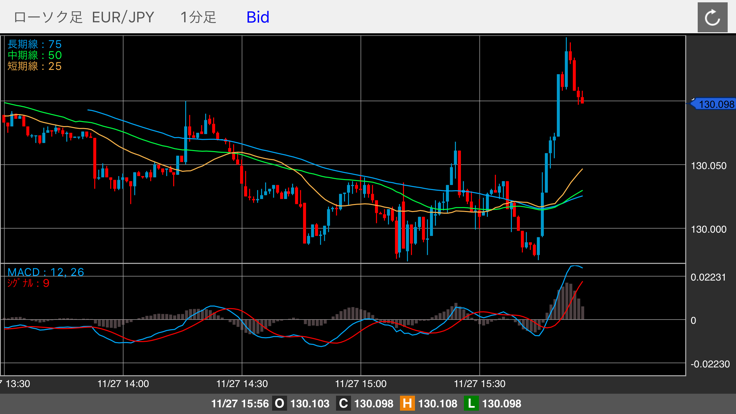Toggle the 長期線 75 moving average label
Image resolution: width=736 pixels, height=414 pixels.
click(34, 44)
